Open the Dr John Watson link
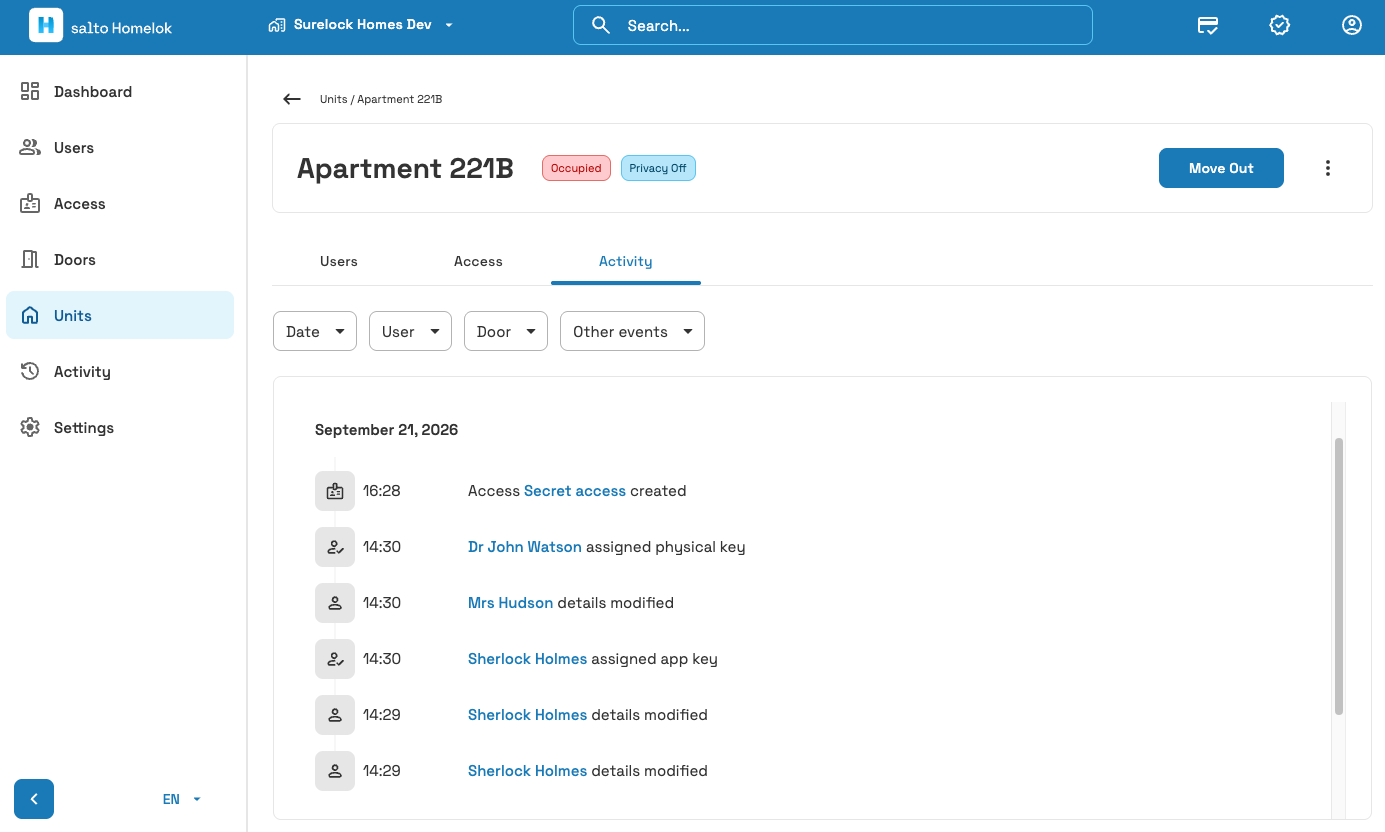The width and height of the screenshot is (1385, 832). pyautogui.click(x=525, y=547)
